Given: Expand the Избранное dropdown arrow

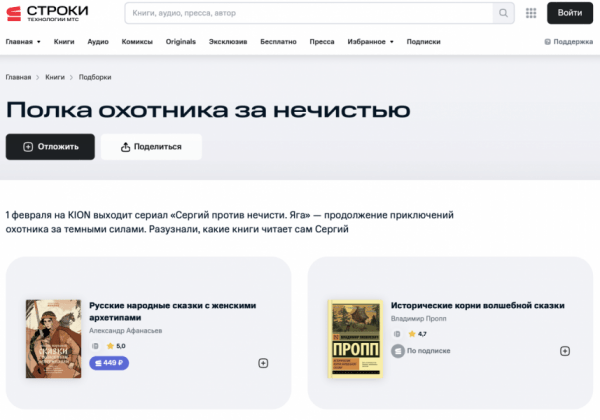Looking at the screenshot, I should (x=391, y=42).
